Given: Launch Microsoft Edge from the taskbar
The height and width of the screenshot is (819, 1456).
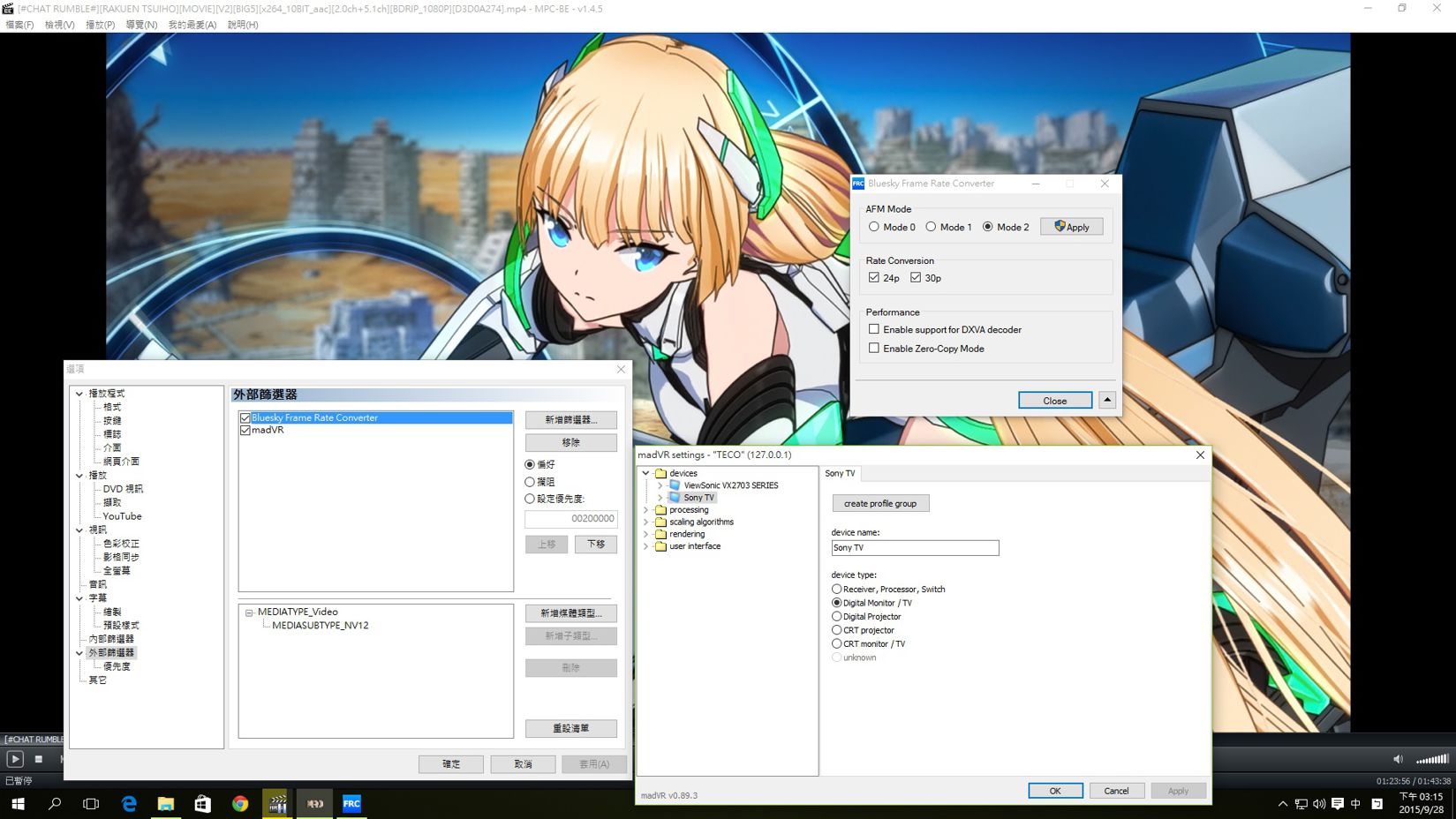Looking at the screenshot, I should pos(129,804).
